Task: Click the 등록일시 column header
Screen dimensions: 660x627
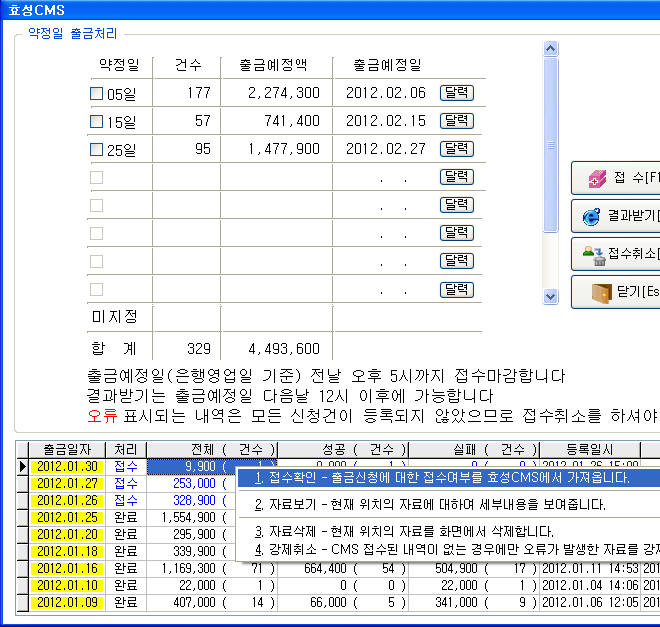Action: pyautogui.click(x=590, y=450)
